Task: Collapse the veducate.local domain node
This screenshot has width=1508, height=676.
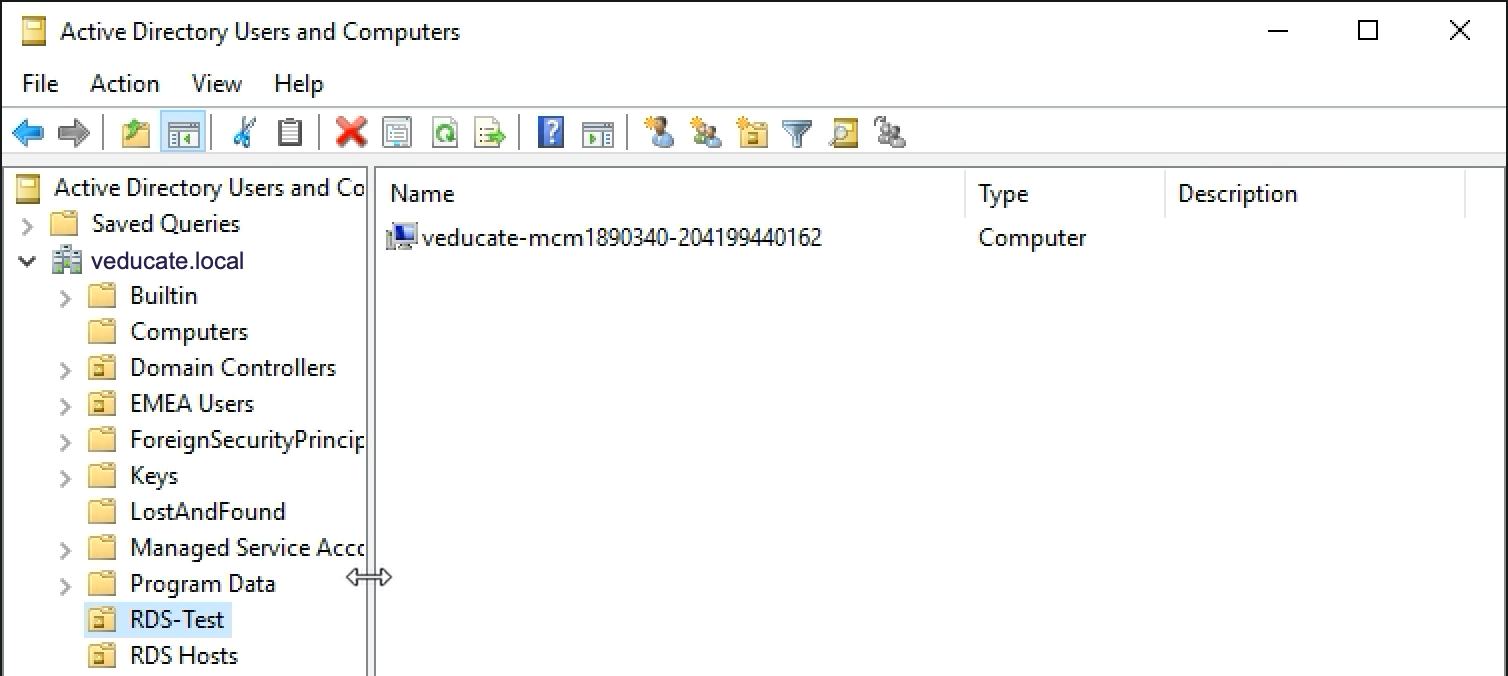Action: pos(28,262)
